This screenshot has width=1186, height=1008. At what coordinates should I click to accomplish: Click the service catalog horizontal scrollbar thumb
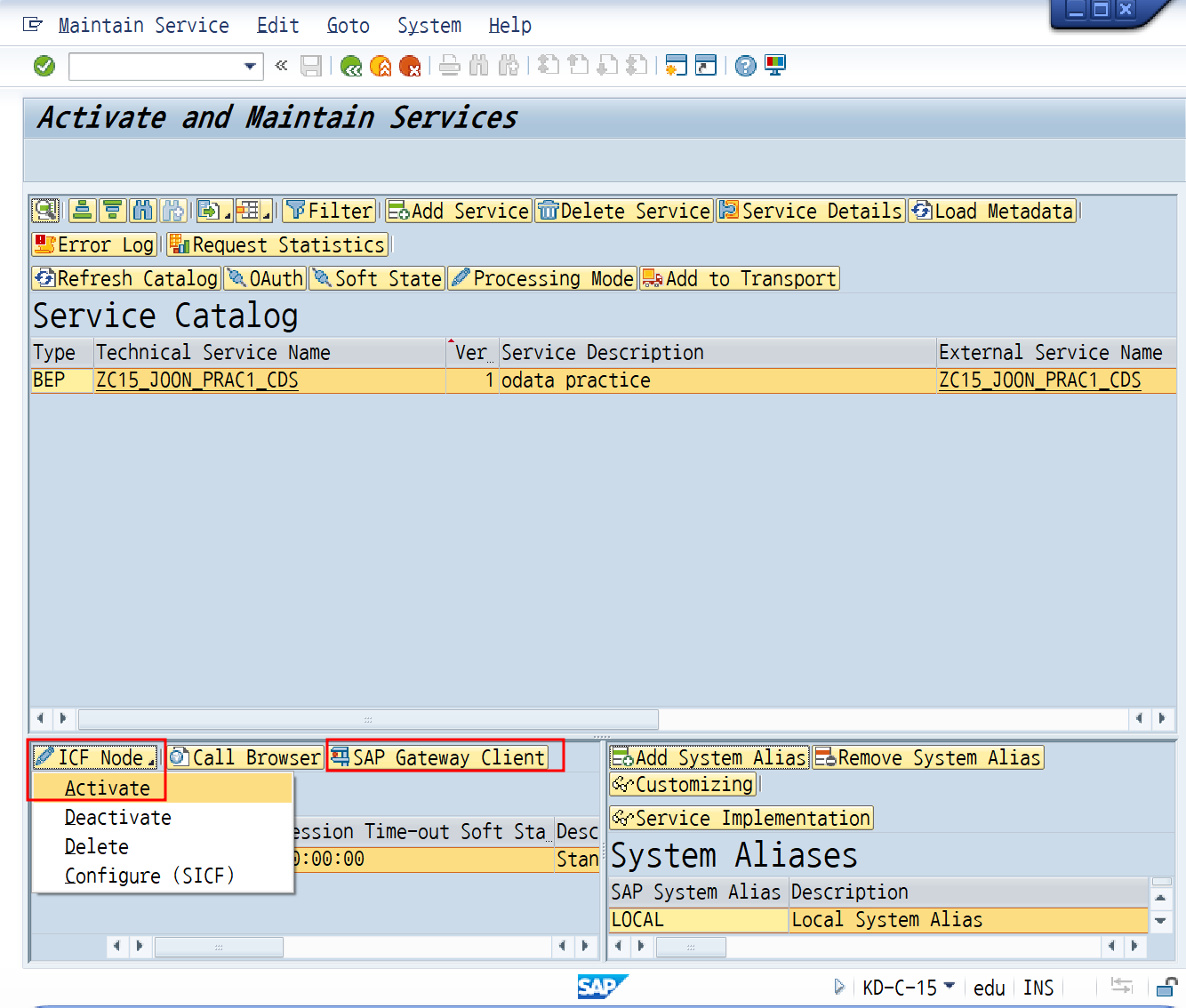click(368, 718)
